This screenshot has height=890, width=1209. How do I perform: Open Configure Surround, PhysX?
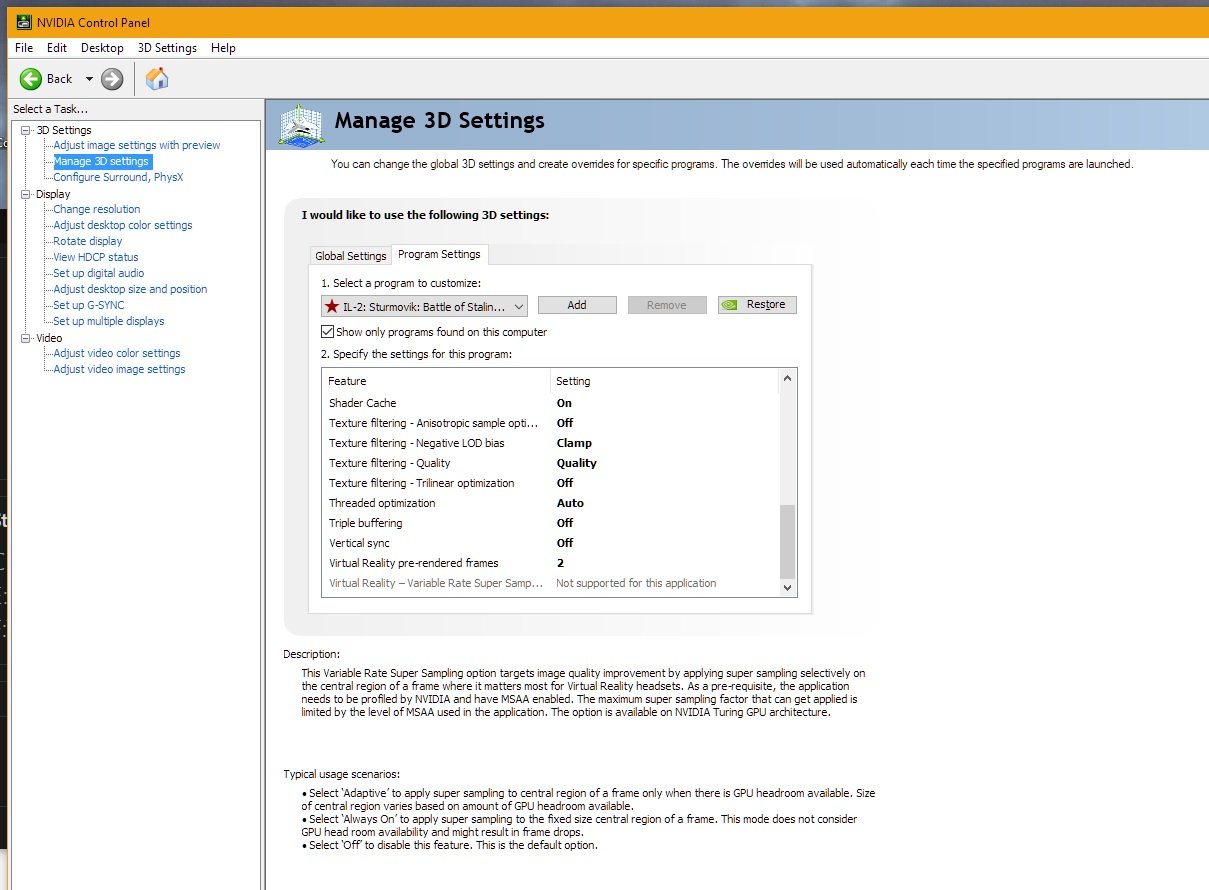(118, 177)
